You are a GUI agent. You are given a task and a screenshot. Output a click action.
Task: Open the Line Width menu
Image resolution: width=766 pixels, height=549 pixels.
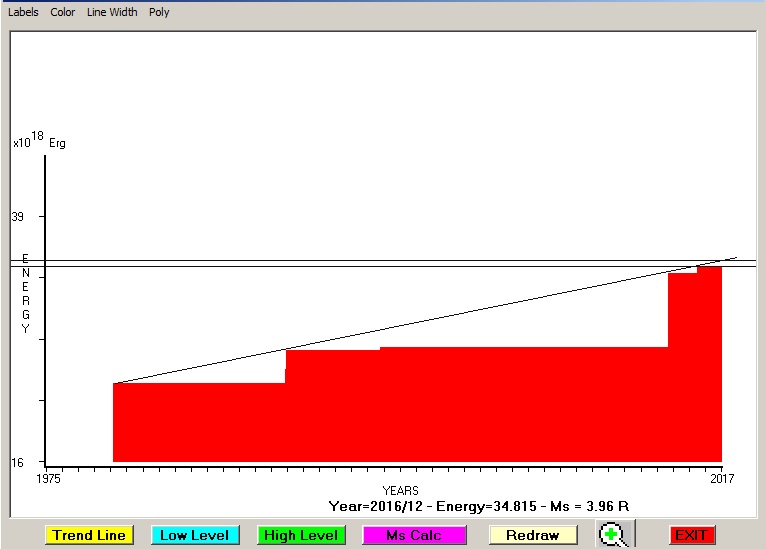click(112, 12)
